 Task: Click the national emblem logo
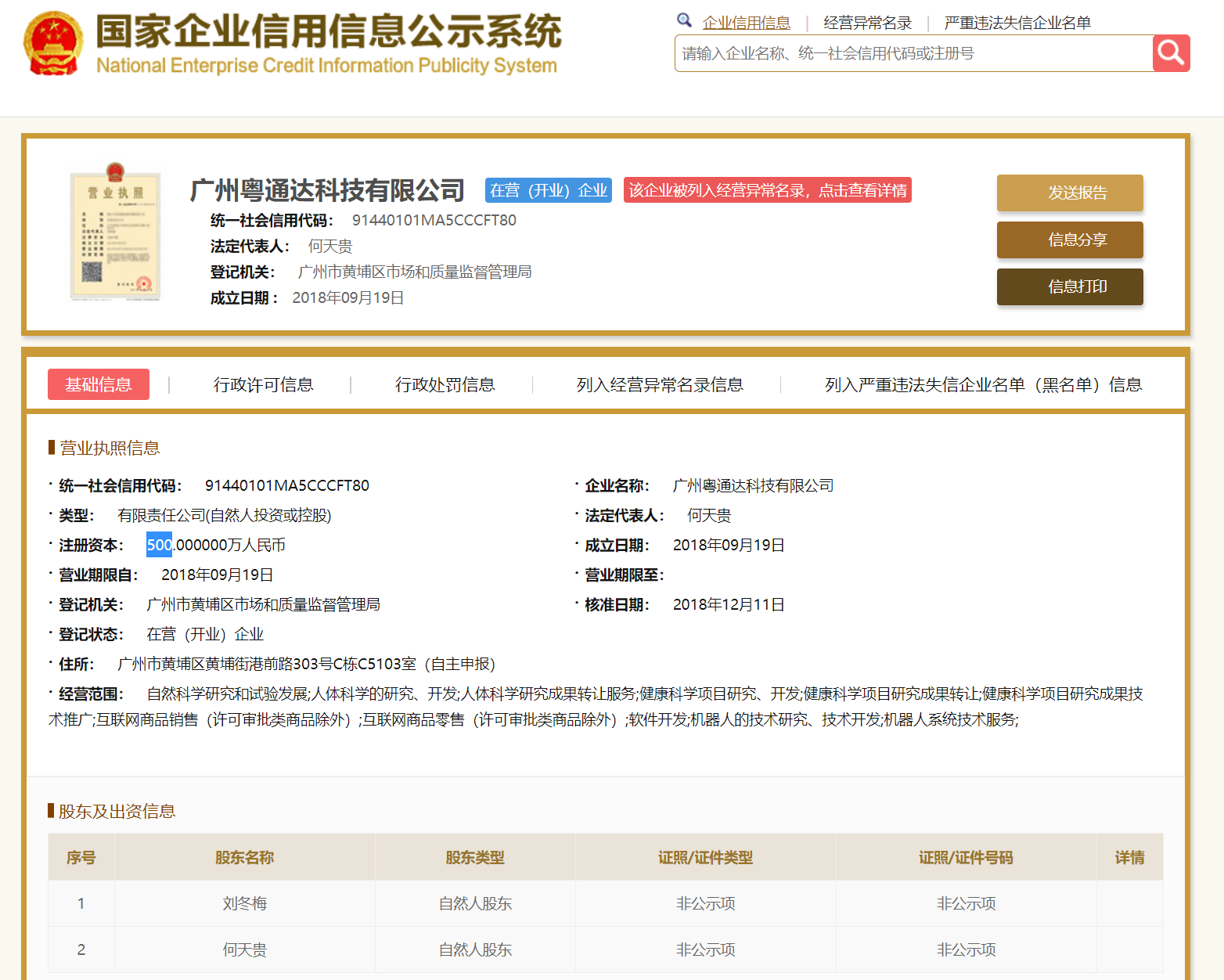click(53, 44)
